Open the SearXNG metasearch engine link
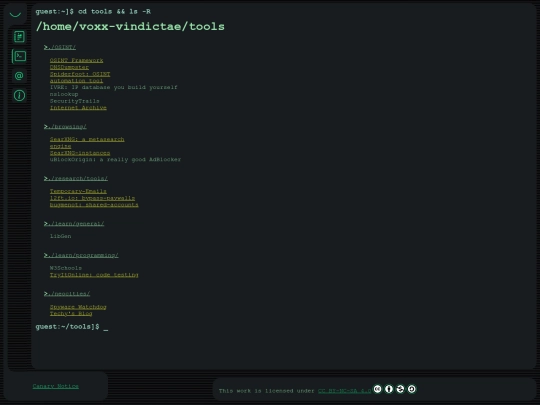This screenshot has width=540, height=405. click(87, 143)
